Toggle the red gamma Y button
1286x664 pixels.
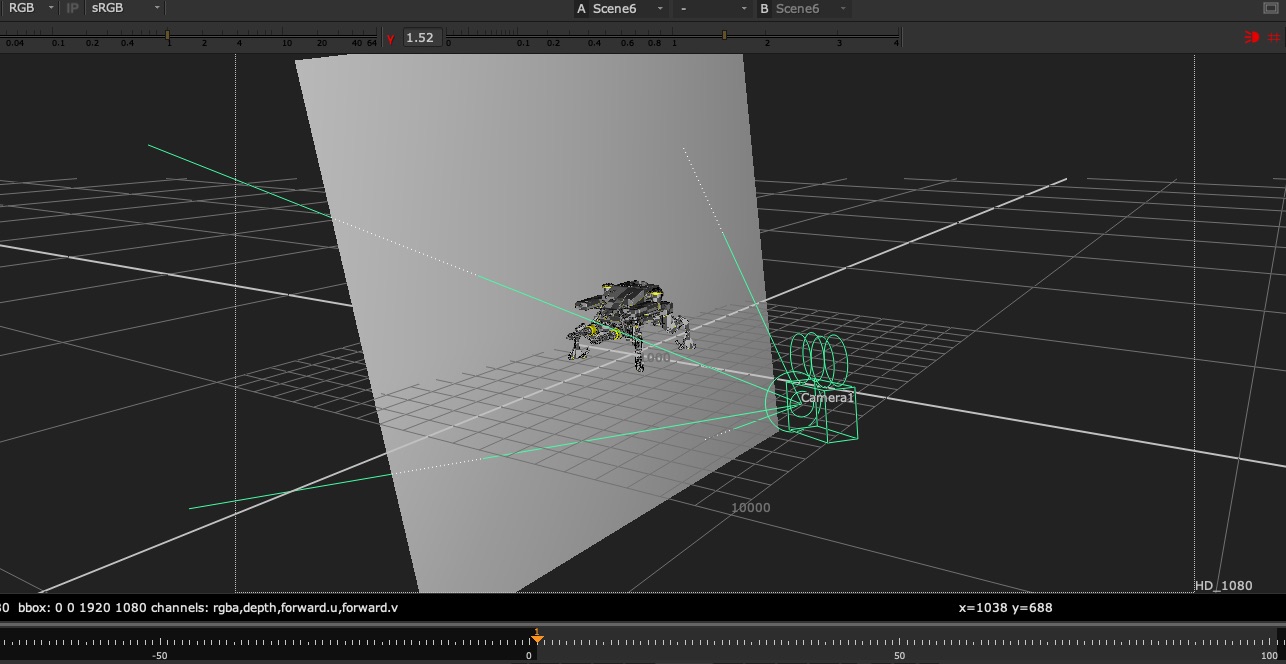[390, 38]
